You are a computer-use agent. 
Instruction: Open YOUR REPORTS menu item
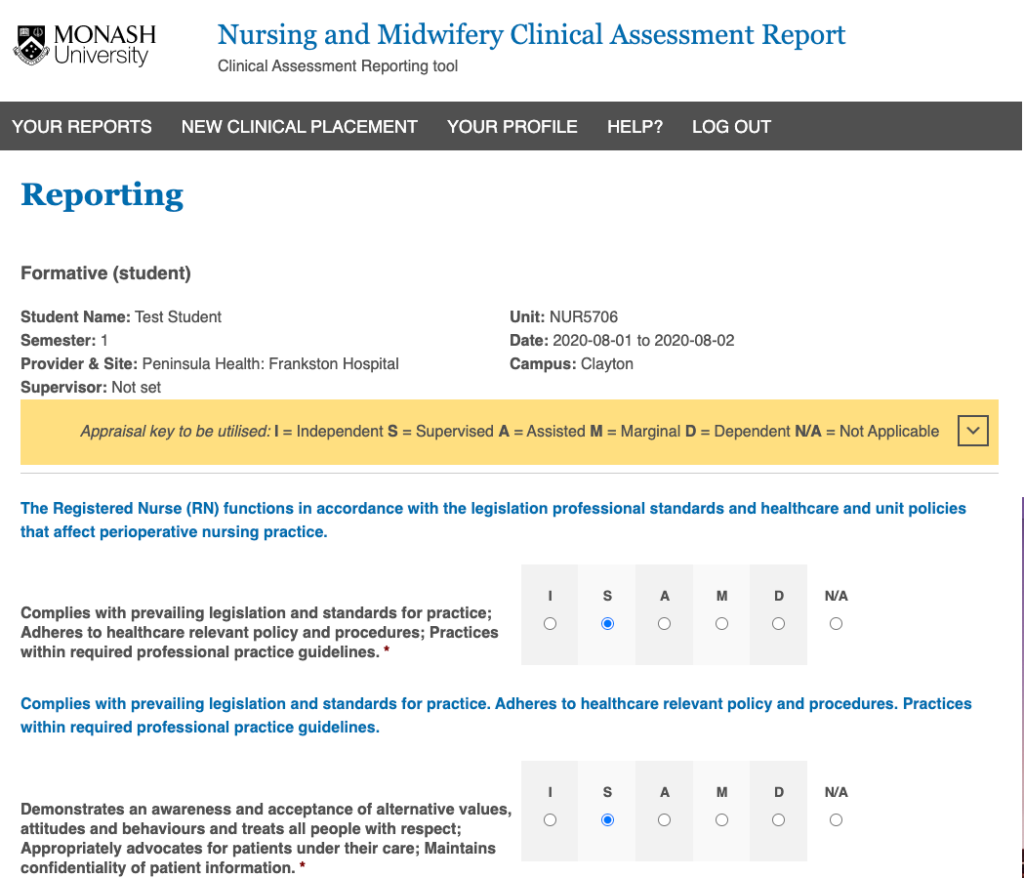pos(82,127)
